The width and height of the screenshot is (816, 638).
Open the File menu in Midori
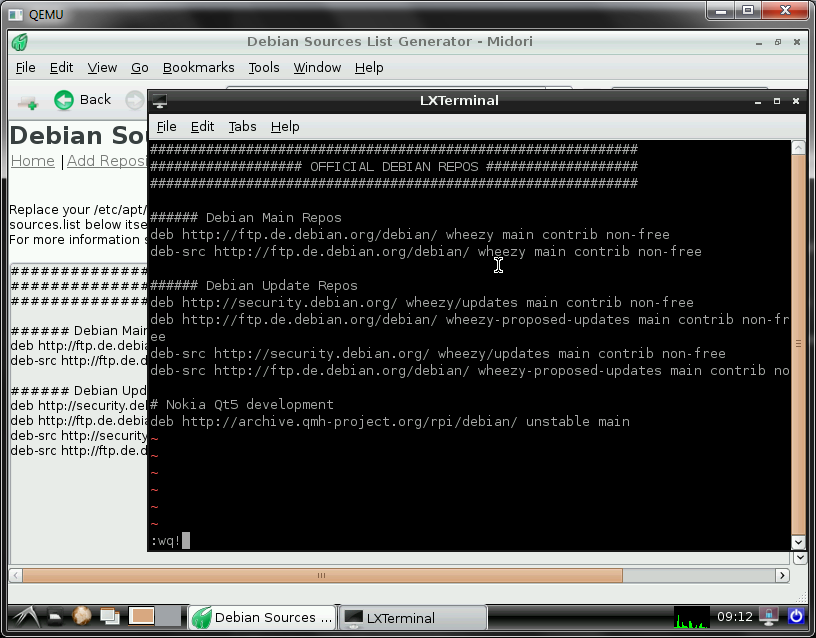coord(26,68)
